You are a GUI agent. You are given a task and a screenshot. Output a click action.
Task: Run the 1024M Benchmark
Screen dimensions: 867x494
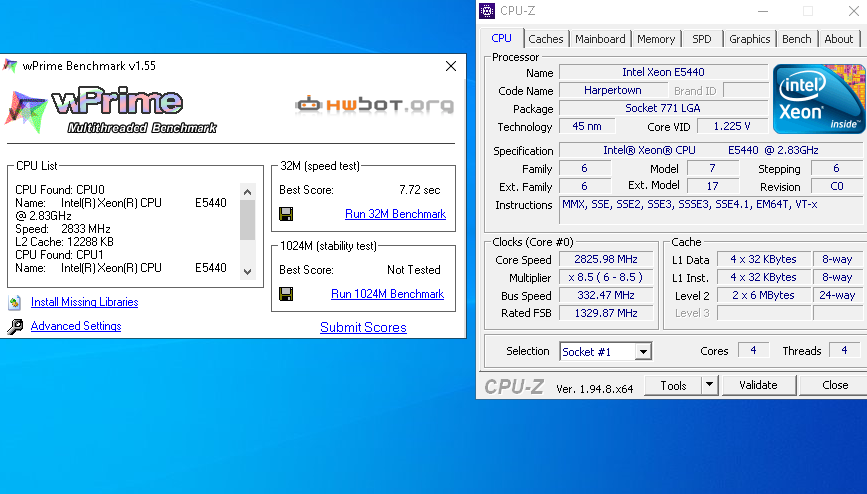(388, 294)
